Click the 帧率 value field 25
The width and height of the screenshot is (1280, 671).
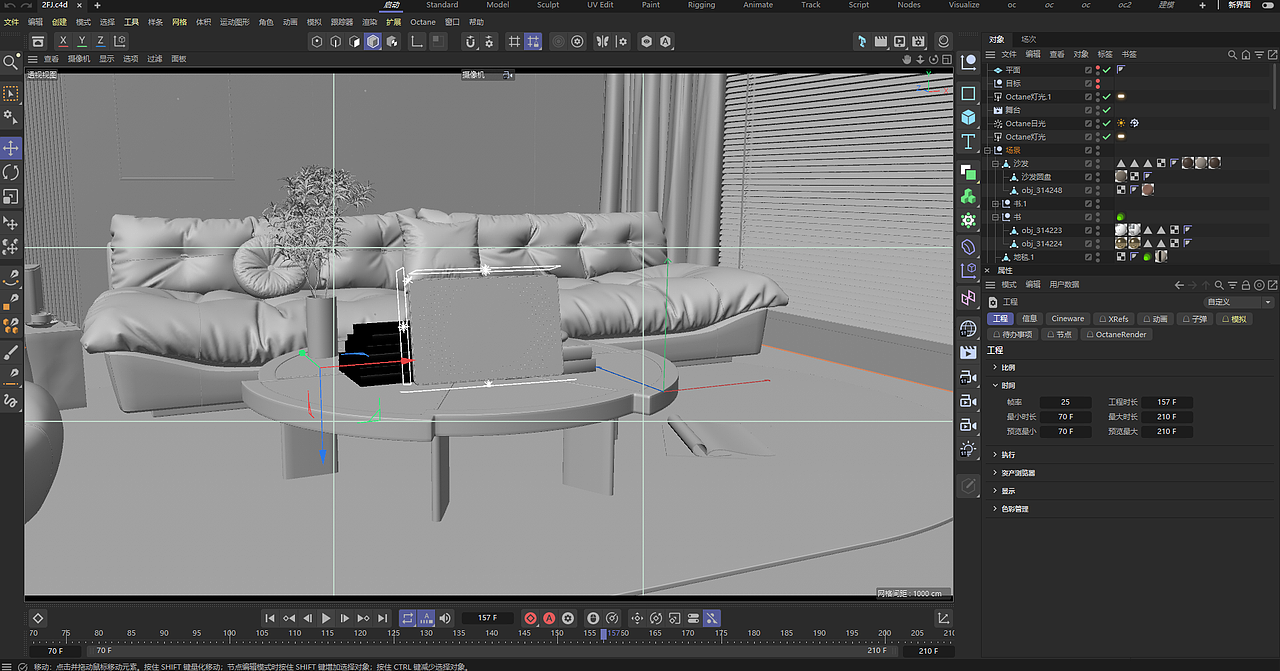[1066, 402]
